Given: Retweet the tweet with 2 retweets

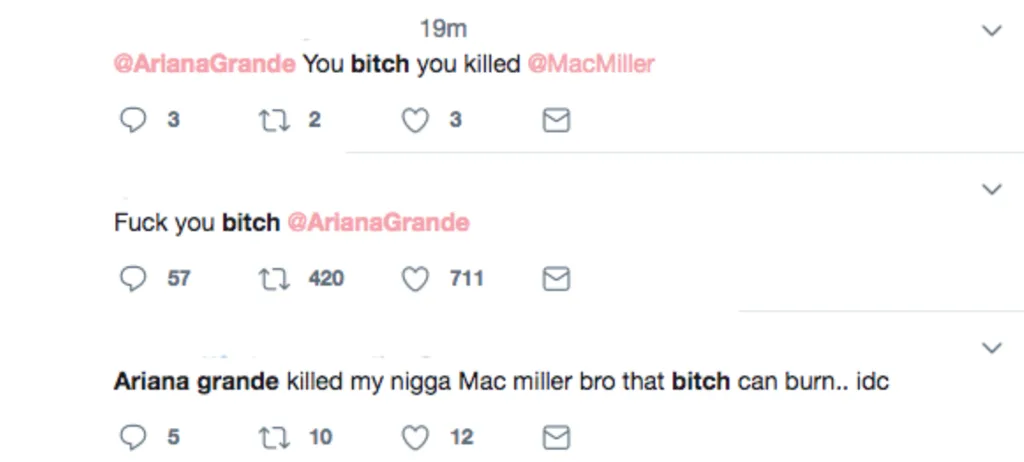Looking at the screenshot, I should point(274,120).
